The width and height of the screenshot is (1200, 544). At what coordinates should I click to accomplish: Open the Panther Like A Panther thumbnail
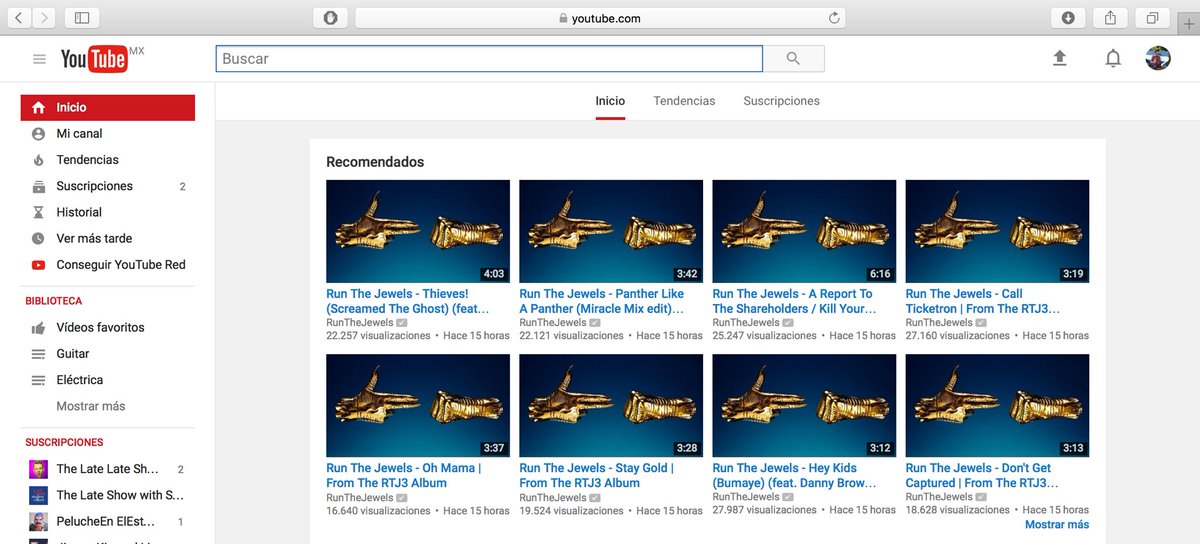click(x=611, y=231)
